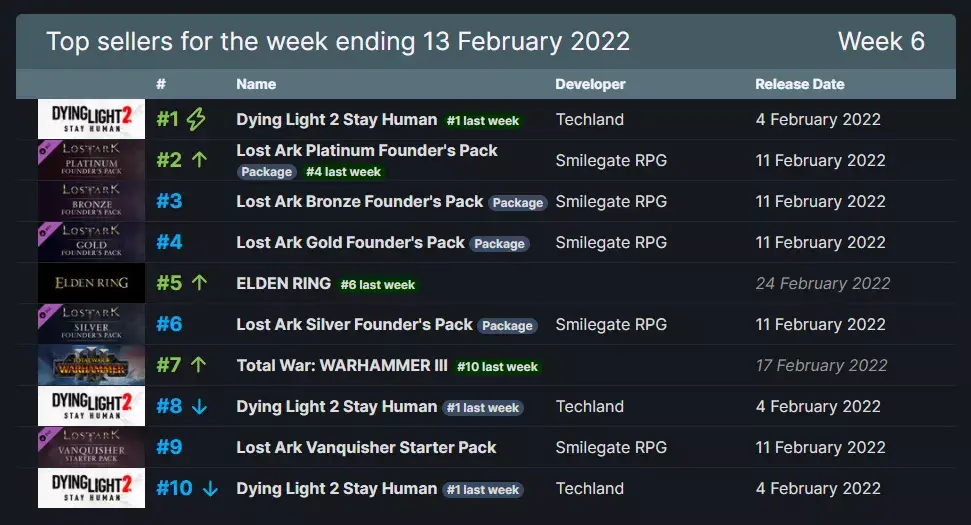The width and height of the screenshot is (971, 525).
Task: Sort by the Name column header
Action: (x=256, y=84)
